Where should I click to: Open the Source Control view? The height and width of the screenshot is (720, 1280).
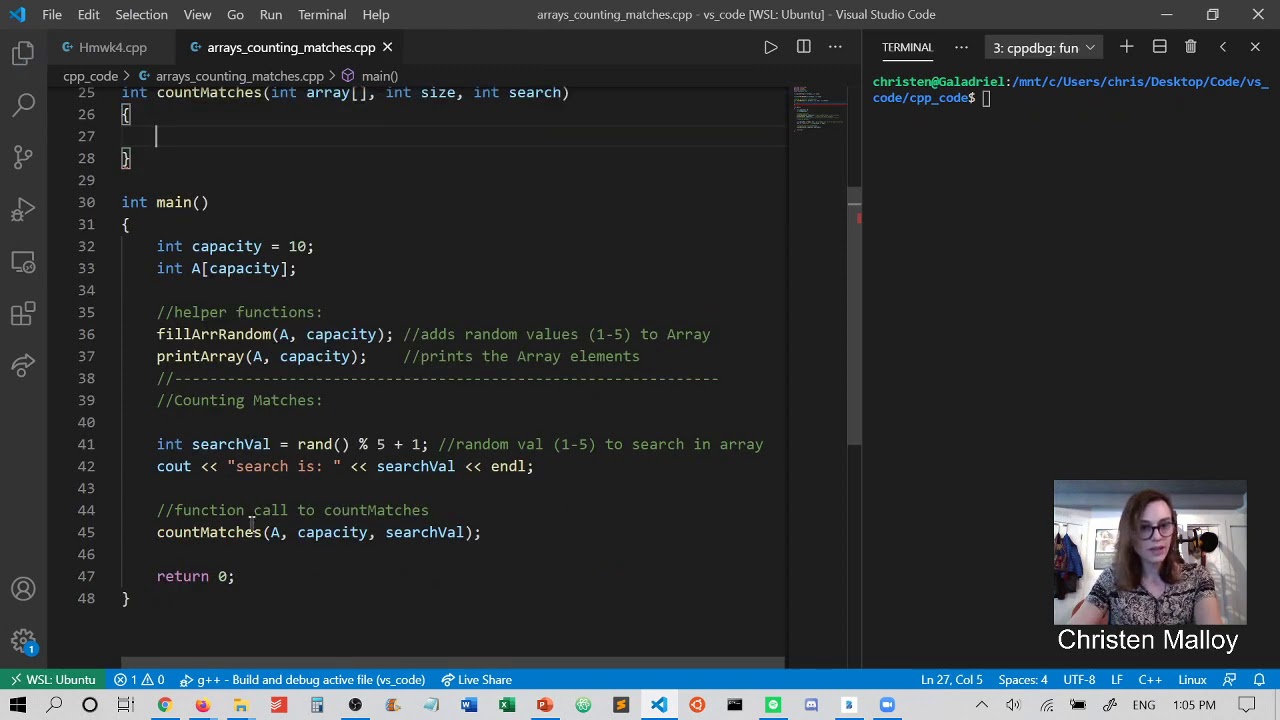point(24,157)
